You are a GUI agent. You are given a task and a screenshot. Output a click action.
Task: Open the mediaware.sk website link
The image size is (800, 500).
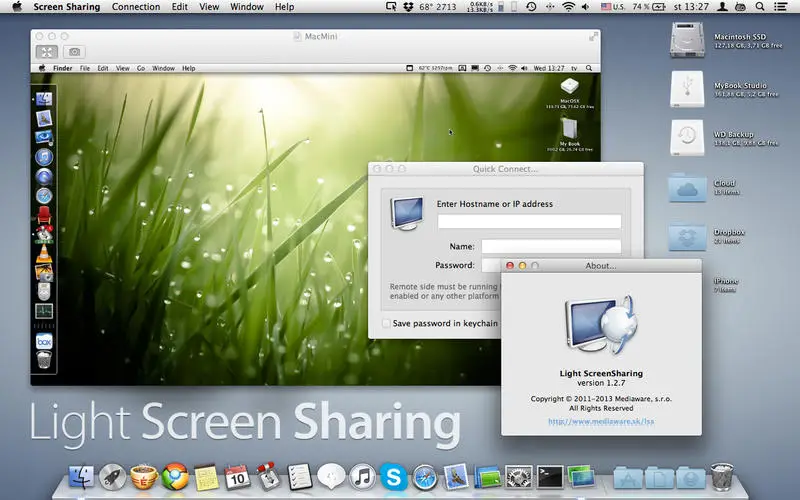pyautogui.click(x=601, y=422)
